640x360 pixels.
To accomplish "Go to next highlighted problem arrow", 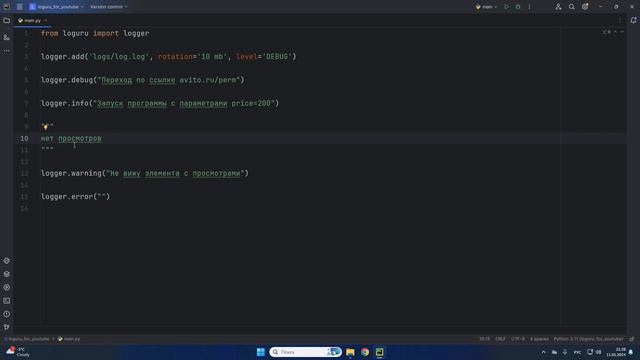I will coord(622,32).
